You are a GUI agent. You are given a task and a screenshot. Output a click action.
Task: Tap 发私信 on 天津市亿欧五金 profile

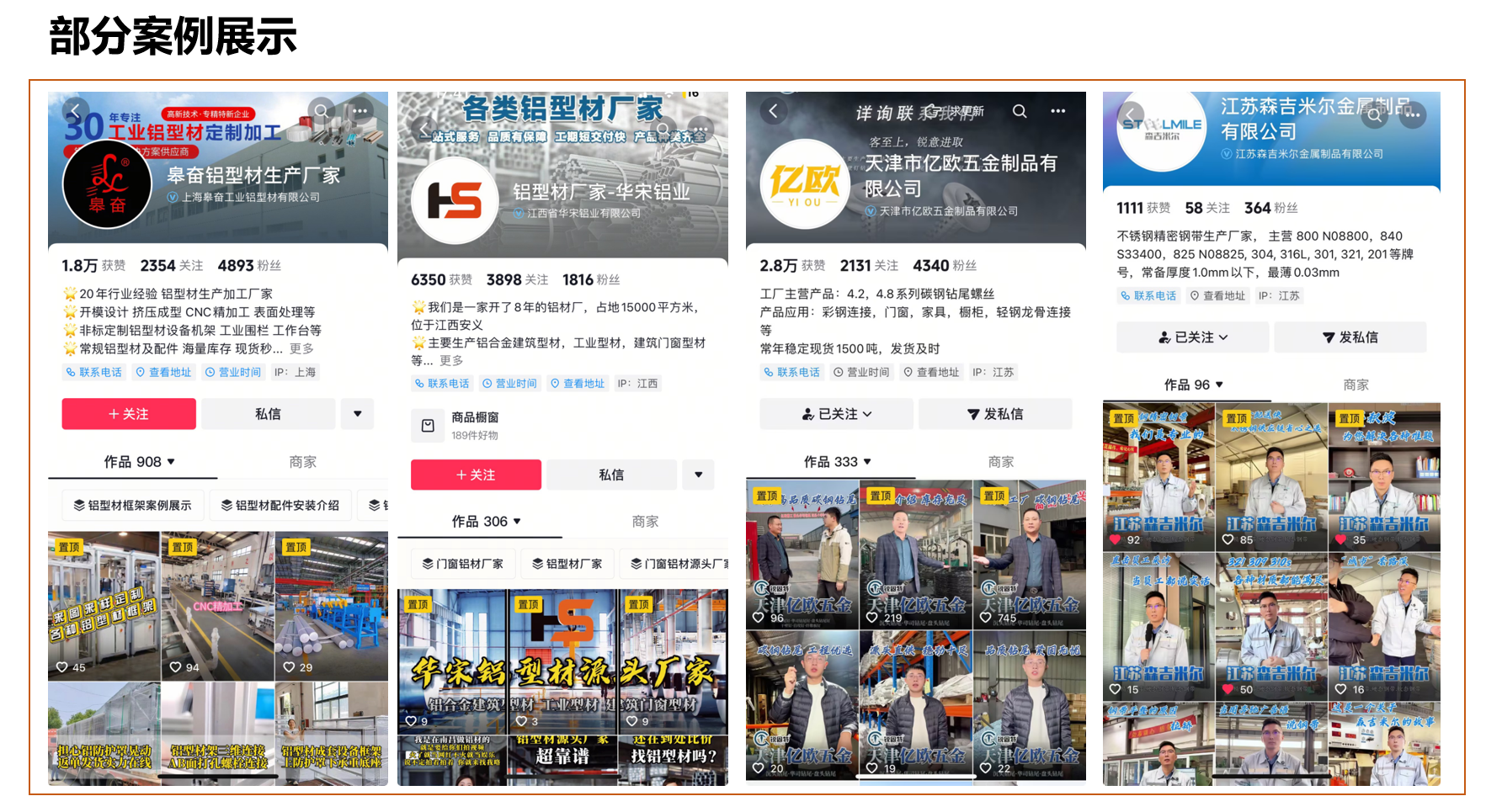[995, 414]
